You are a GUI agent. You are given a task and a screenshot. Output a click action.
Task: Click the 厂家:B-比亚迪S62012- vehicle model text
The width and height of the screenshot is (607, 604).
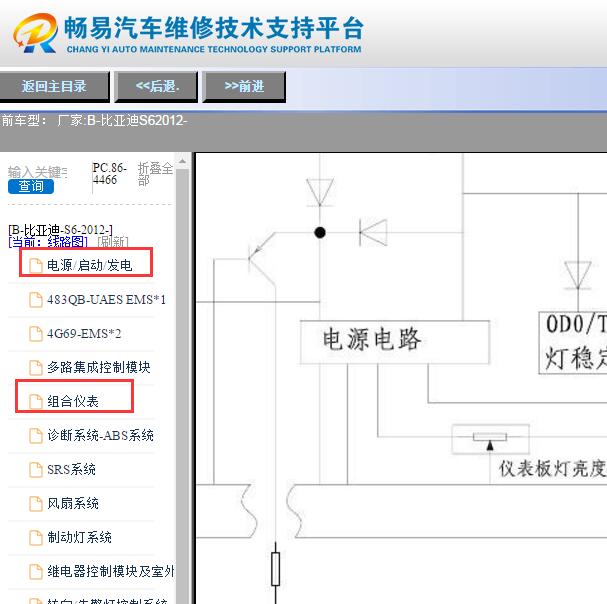122,121
